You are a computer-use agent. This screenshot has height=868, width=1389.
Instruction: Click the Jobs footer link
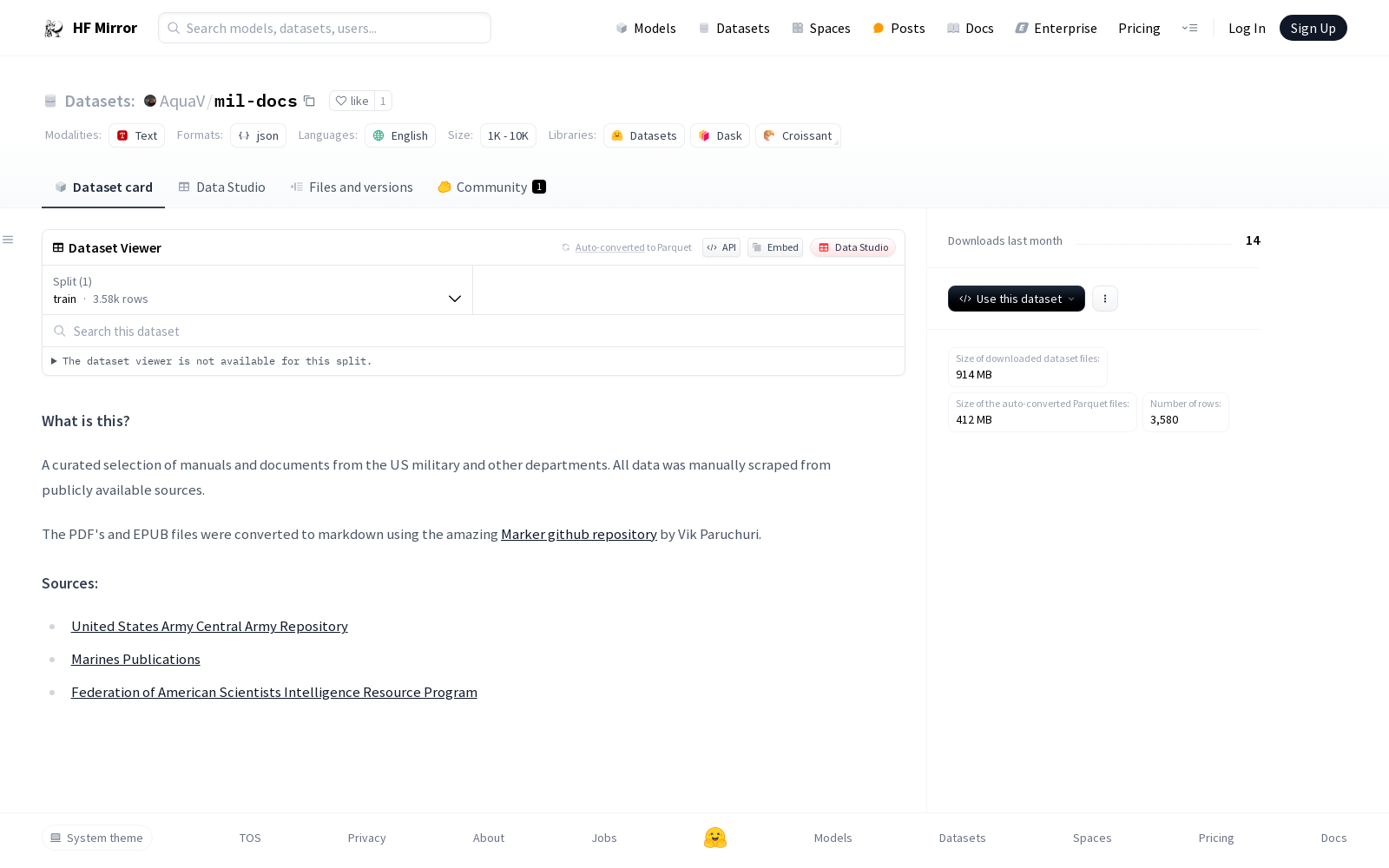coord(604,838)
